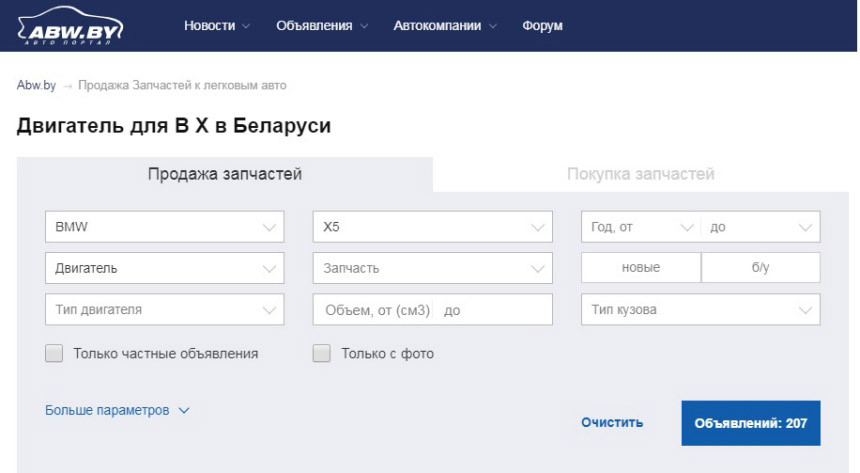Open the Год, от dropdown
This screenshot has width=860, height=473.
click(641, 227)
